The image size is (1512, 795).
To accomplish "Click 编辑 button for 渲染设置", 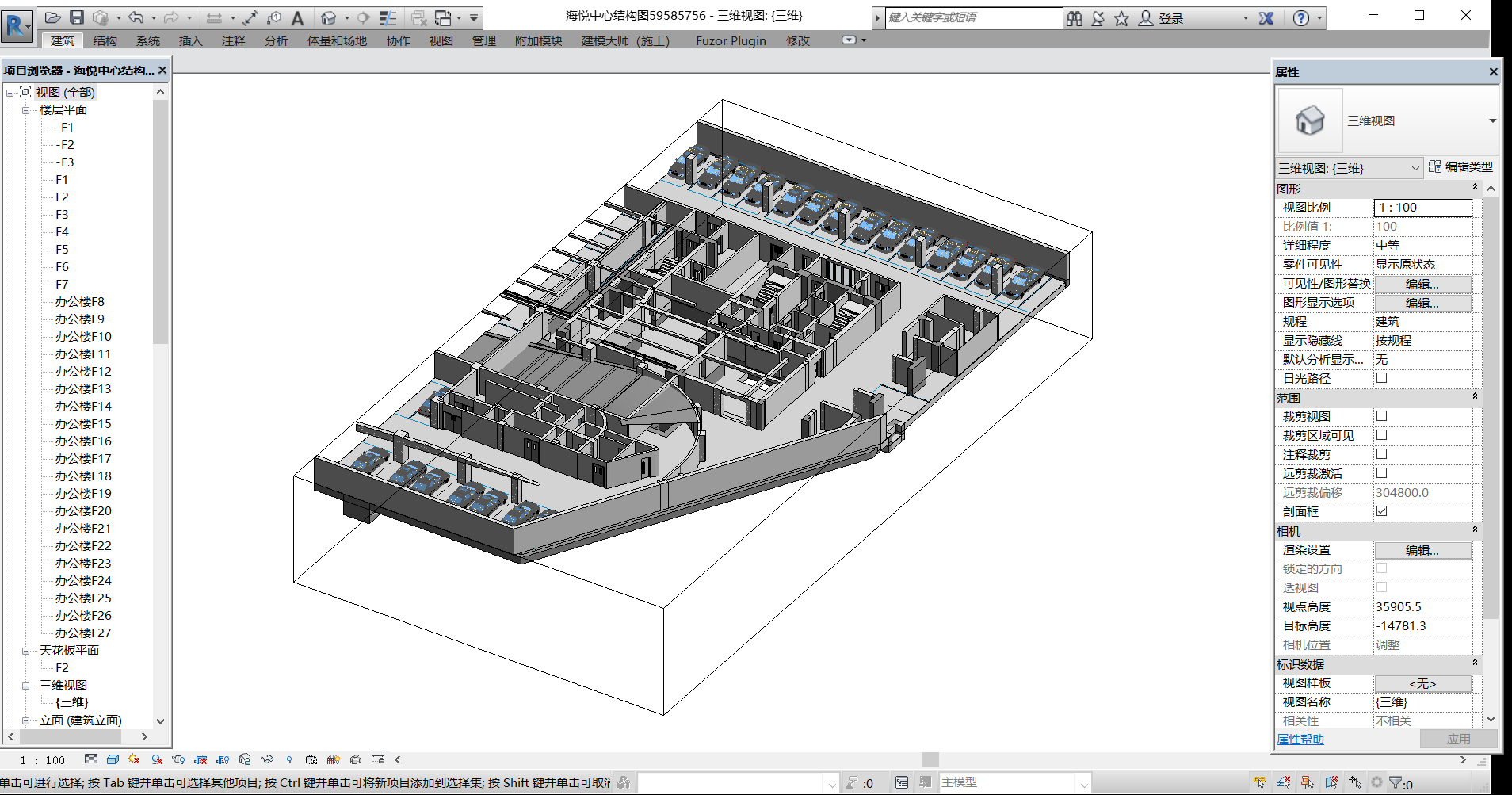I will coord(1422,550).
